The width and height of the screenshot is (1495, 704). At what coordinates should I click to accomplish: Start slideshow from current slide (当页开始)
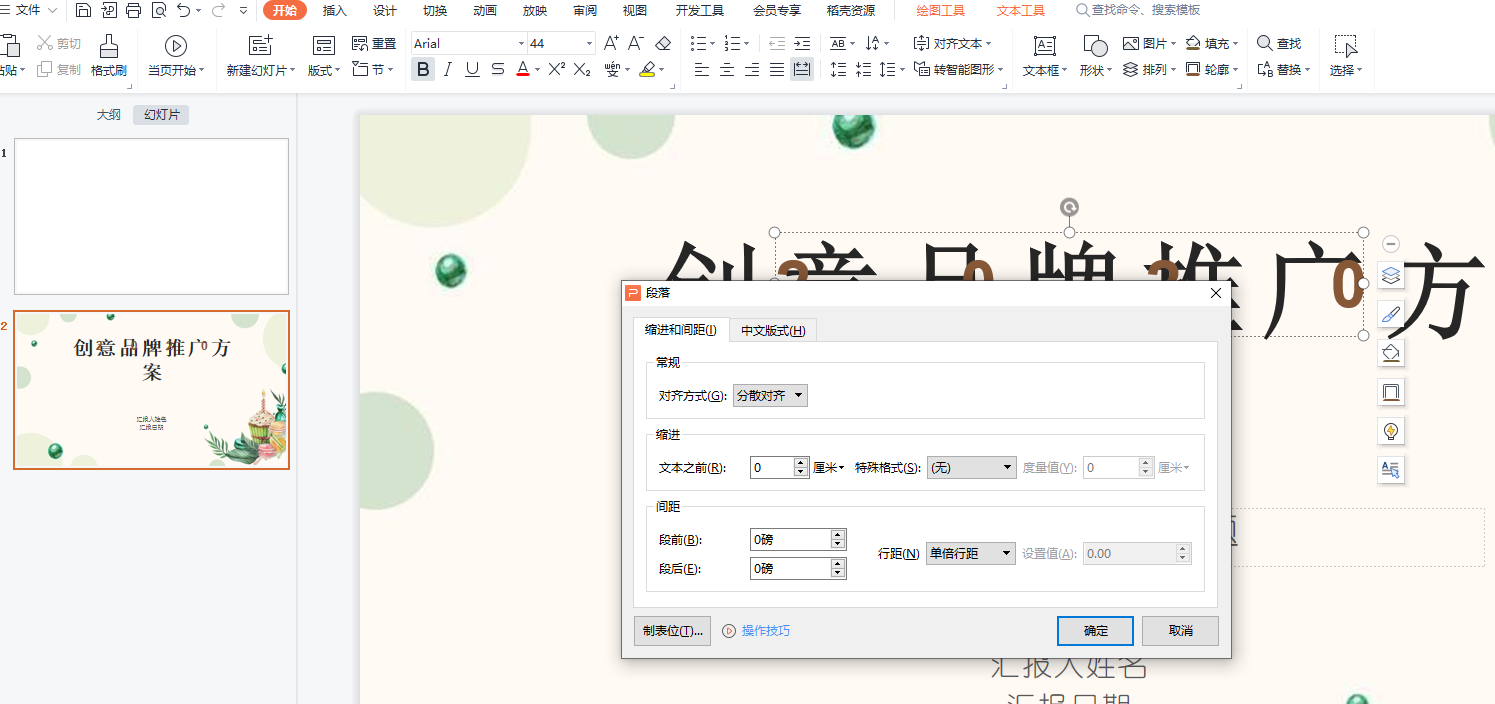click(176, 56)
